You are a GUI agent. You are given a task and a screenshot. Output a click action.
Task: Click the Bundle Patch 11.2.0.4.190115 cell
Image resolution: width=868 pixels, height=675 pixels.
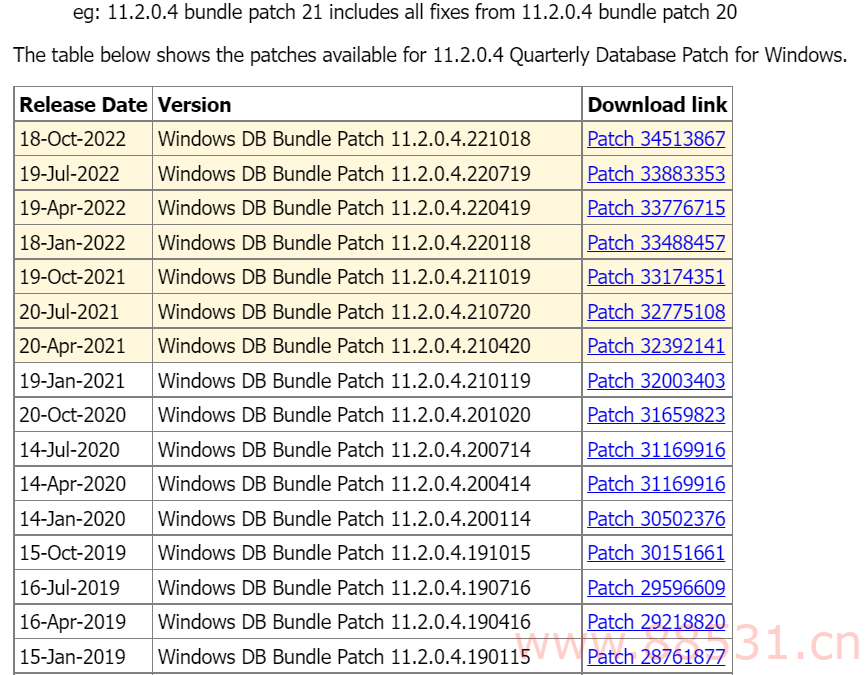(367, 657)
